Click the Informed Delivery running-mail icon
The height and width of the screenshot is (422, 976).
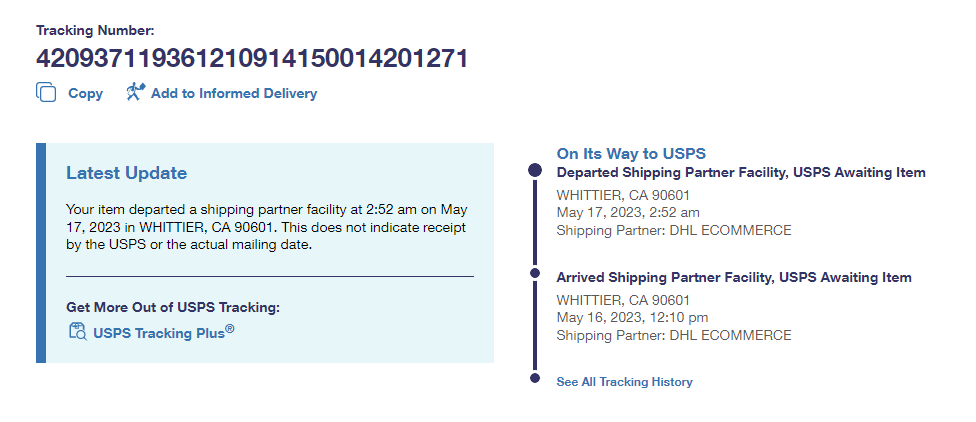(x=136, y=93)
